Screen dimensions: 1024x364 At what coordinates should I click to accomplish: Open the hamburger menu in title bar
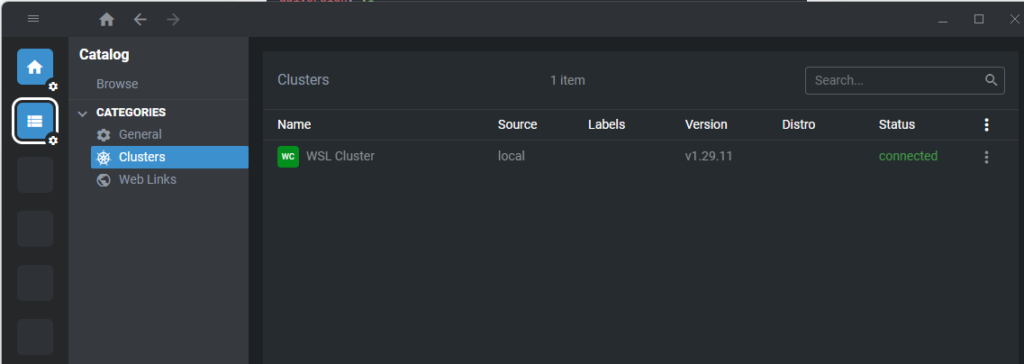[33, 19]
